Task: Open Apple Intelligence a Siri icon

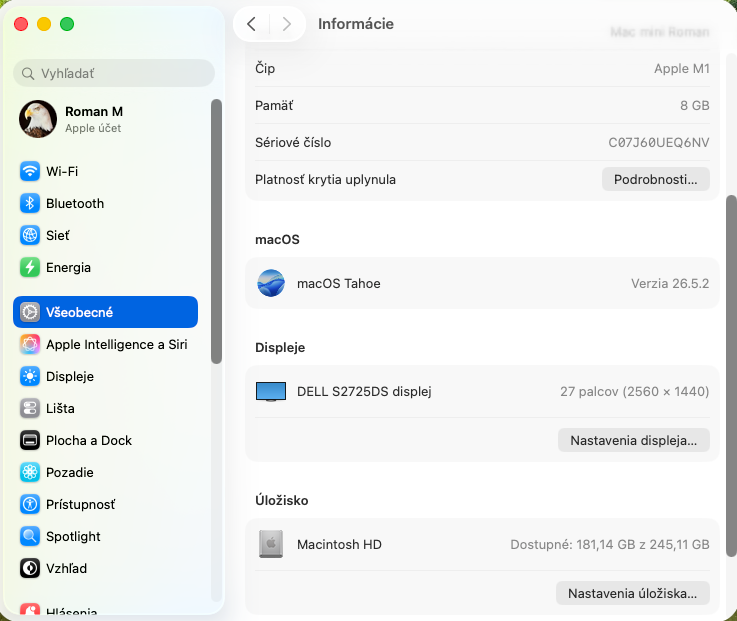Action: pyautogui.click(x=30, y=344)
